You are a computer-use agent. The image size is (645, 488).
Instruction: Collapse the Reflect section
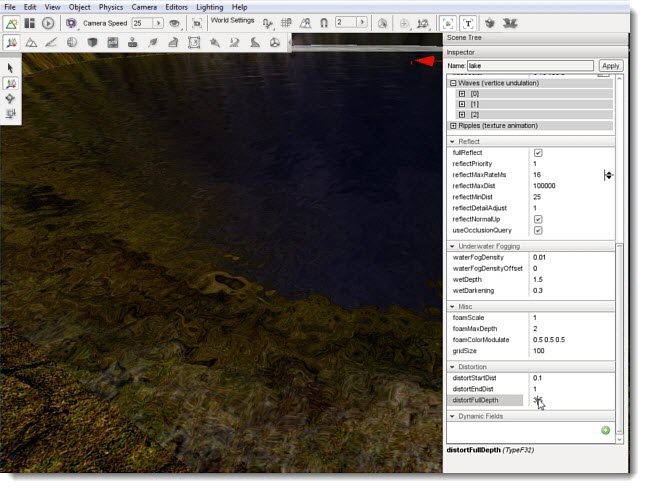point(452,142)
